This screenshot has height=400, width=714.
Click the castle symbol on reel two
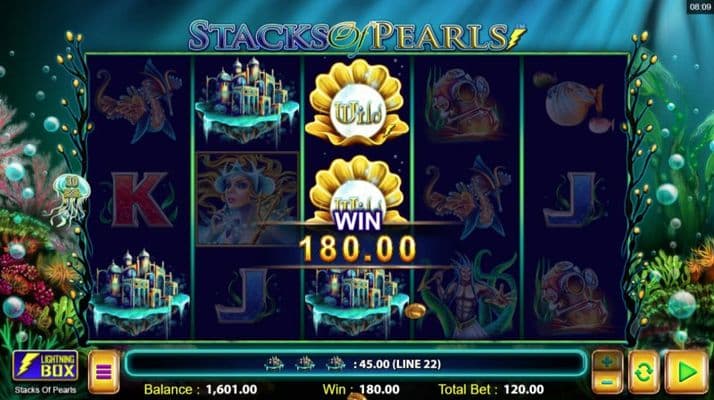pos(247,99)
